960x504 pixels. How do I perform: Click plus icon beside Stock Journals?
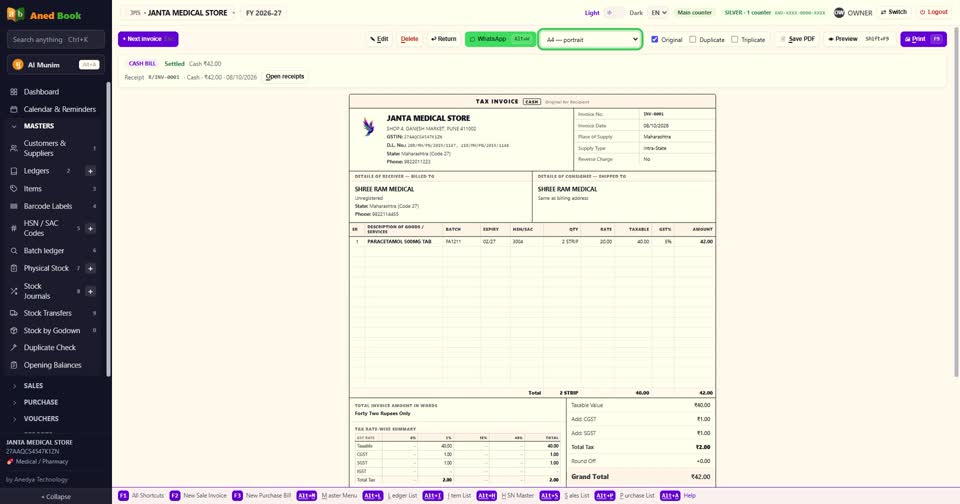coord(90,291)
